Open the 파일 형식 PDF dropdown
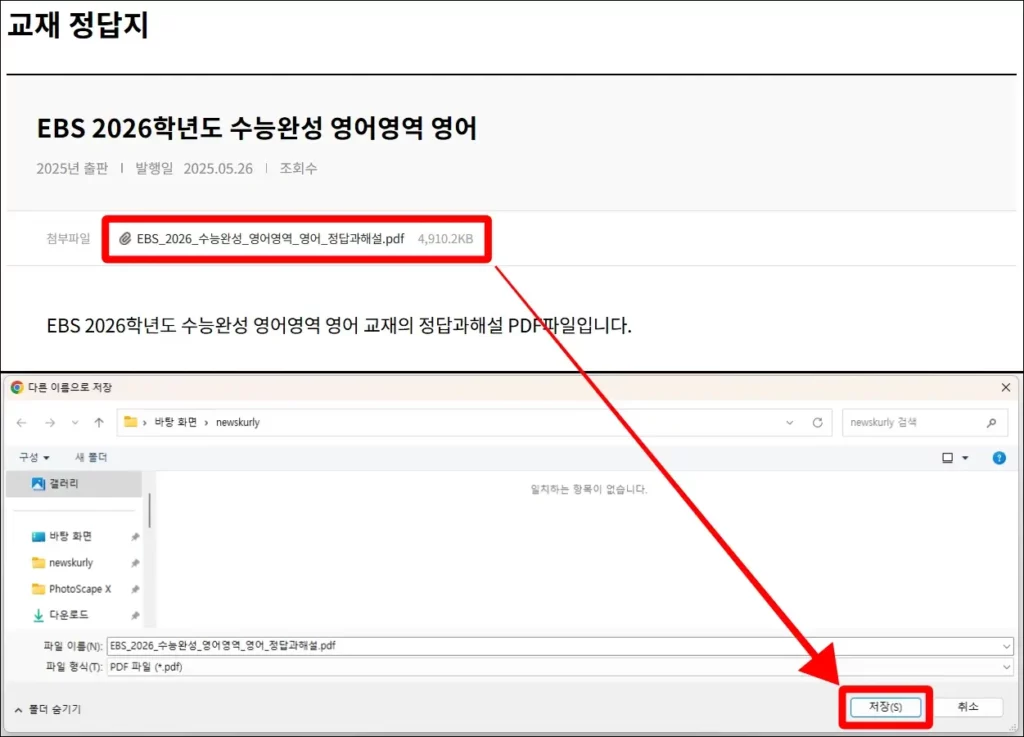Image resolution: width=1024 pixels, height=737 pixels. click(560, 666)
